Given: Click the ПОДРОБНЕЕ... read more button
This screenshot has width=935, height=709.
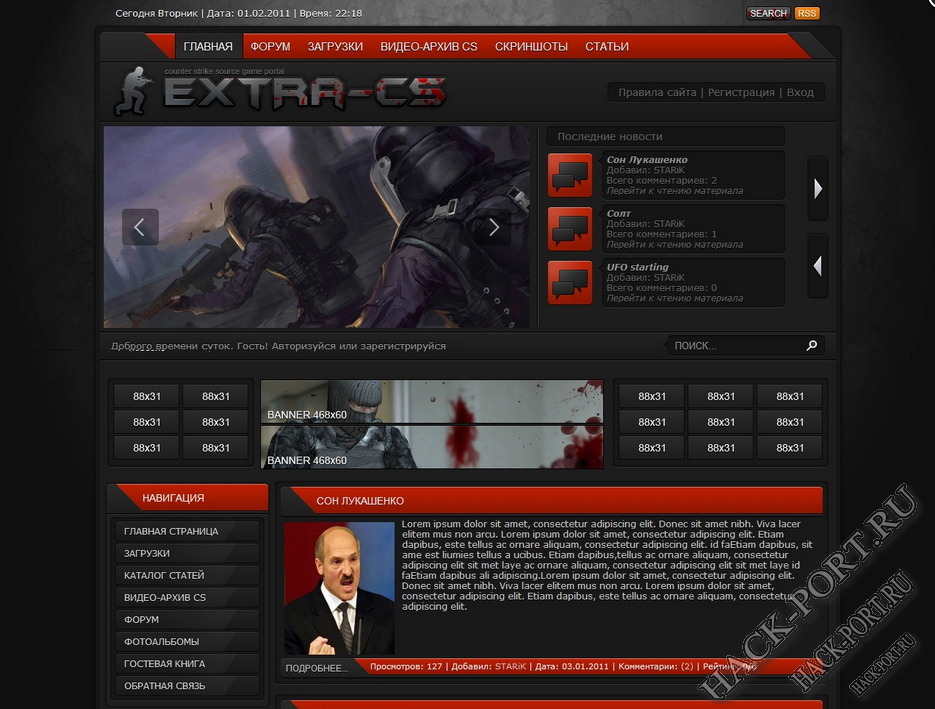Looking at the screenshot, I should (317, 668).
